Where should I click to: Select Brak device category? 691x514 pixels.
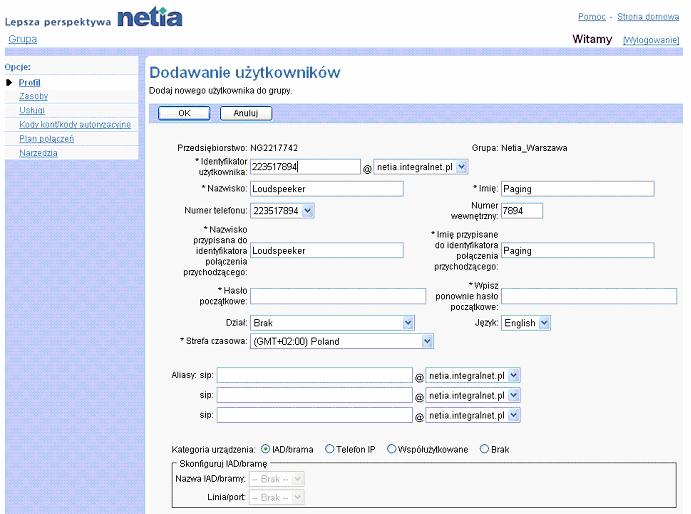(x=484, y=449)
